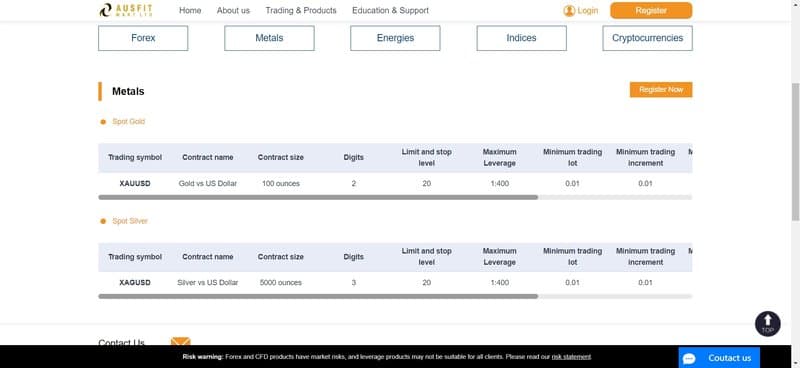800x368 pixels.
Task: Click the page vertical scrollbar thumb
Action: pos(795,151)
